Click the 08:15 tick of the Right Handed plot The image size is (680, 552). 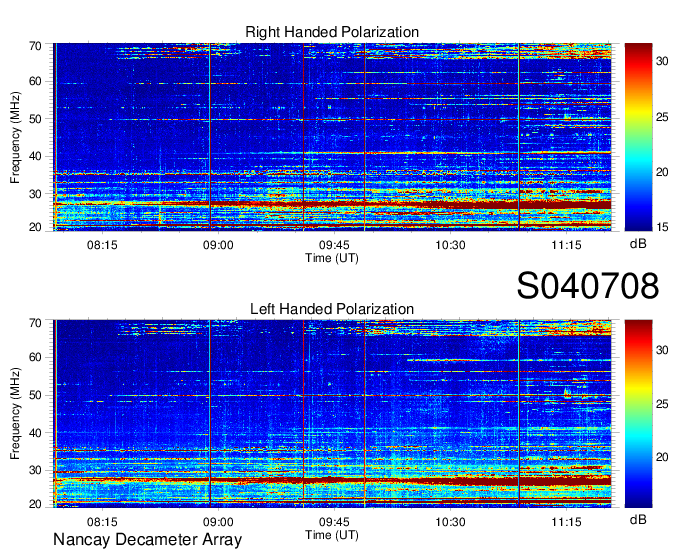point(102,245)
